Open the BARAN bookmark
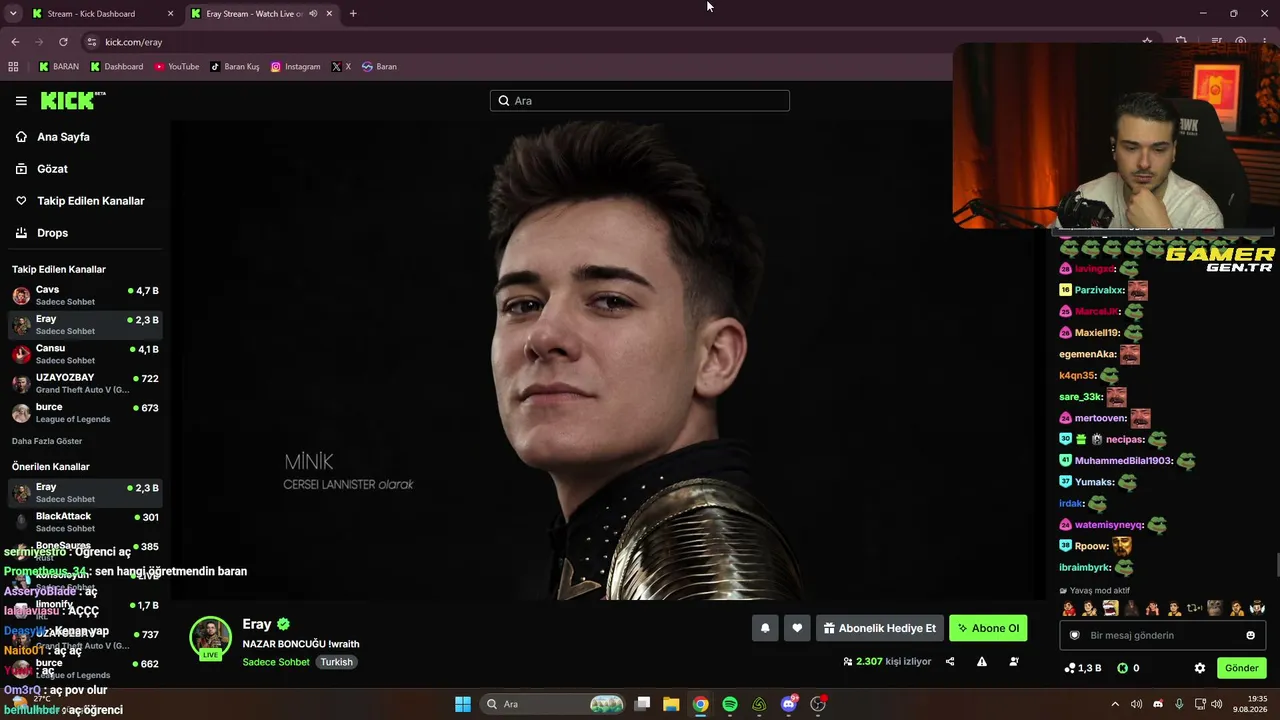This screenshot has width=1280, height=720. 59,67
